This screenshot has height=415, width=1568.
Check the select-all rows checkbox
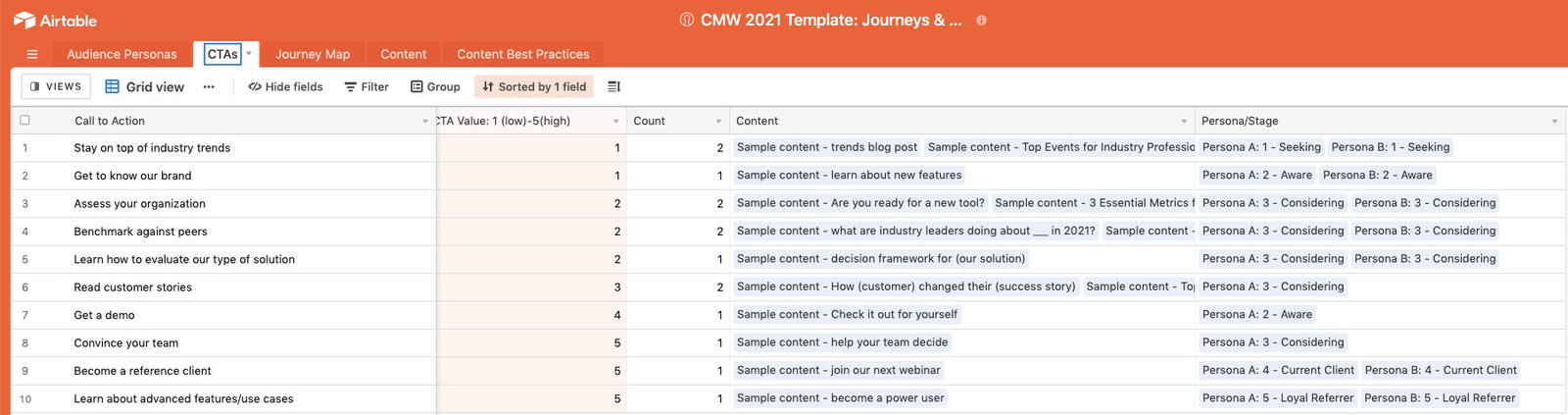click(24, 120)
